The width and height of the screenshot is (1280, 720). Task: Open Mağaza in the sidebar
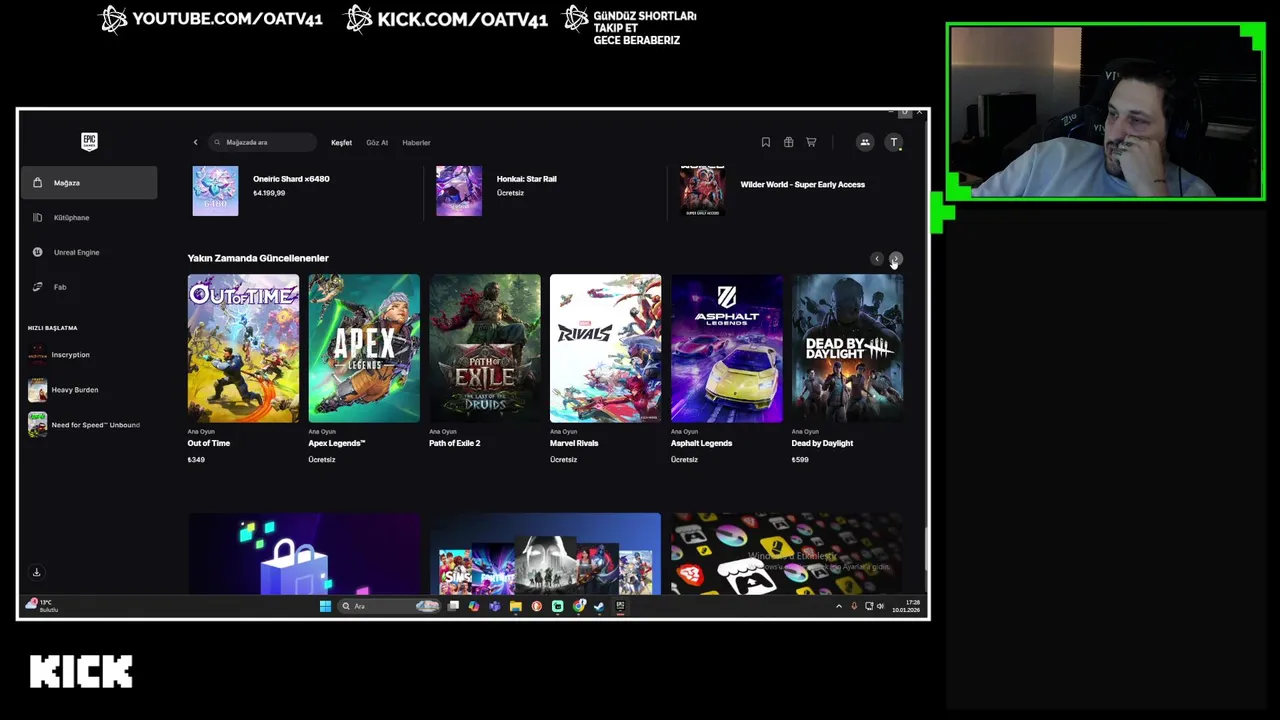pos(89,183)
